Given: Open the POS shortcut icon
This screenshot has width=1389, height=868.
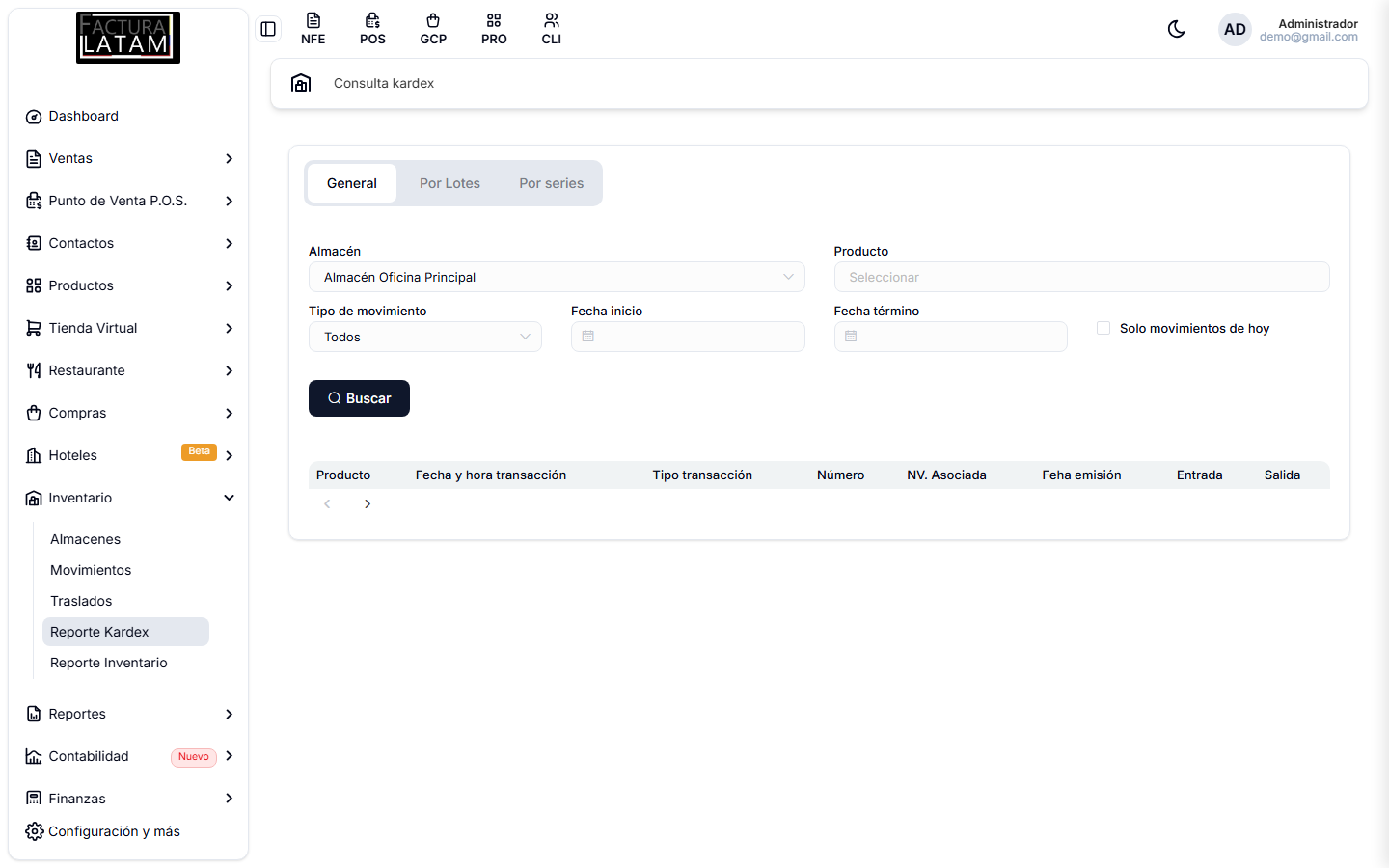Looking at the screenshot, I should (x=372, y=29).
